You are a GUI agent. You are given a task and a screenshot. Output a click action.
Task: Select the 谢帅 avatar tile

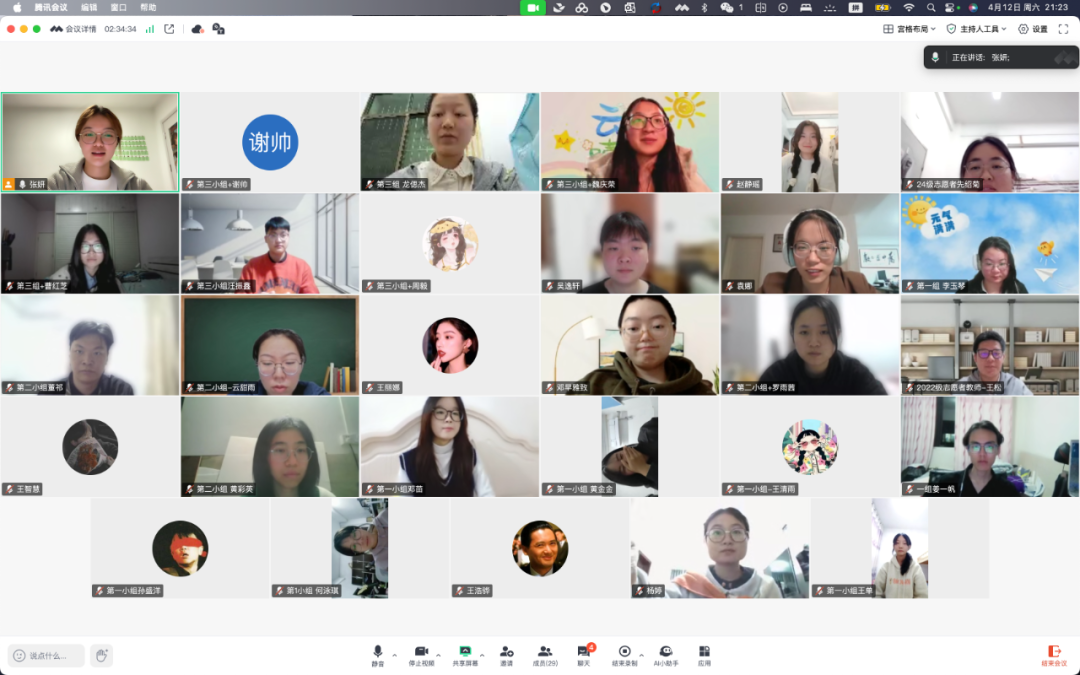pyautogui.click(x=270, y=143)
